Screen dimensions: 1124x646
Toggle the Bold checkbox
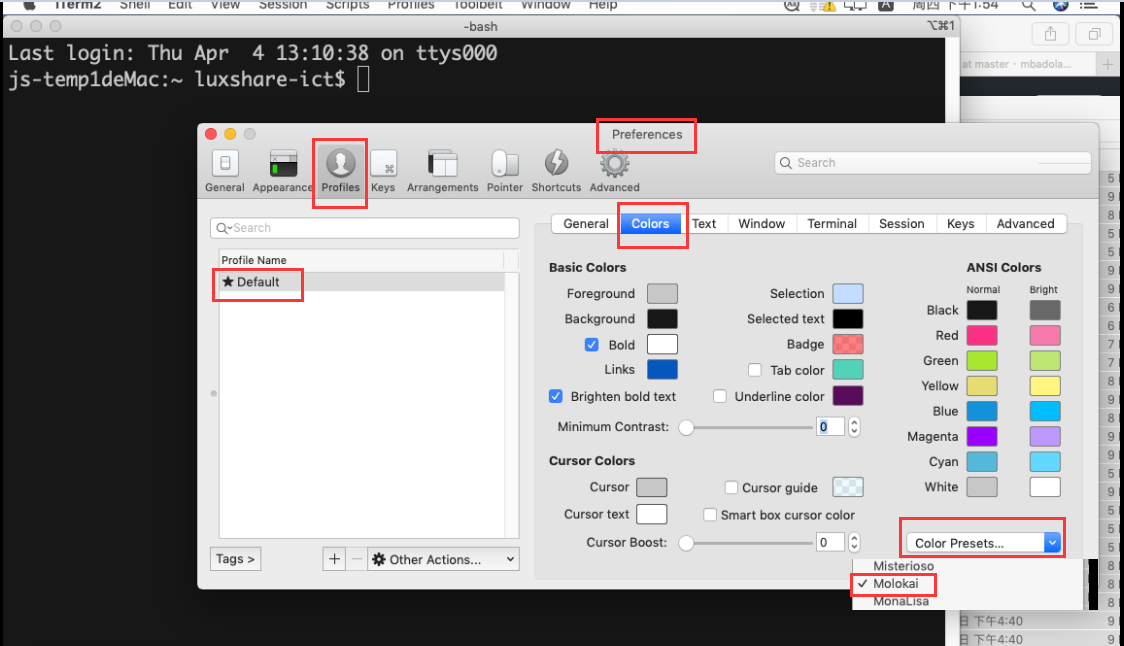pos(591,345)
